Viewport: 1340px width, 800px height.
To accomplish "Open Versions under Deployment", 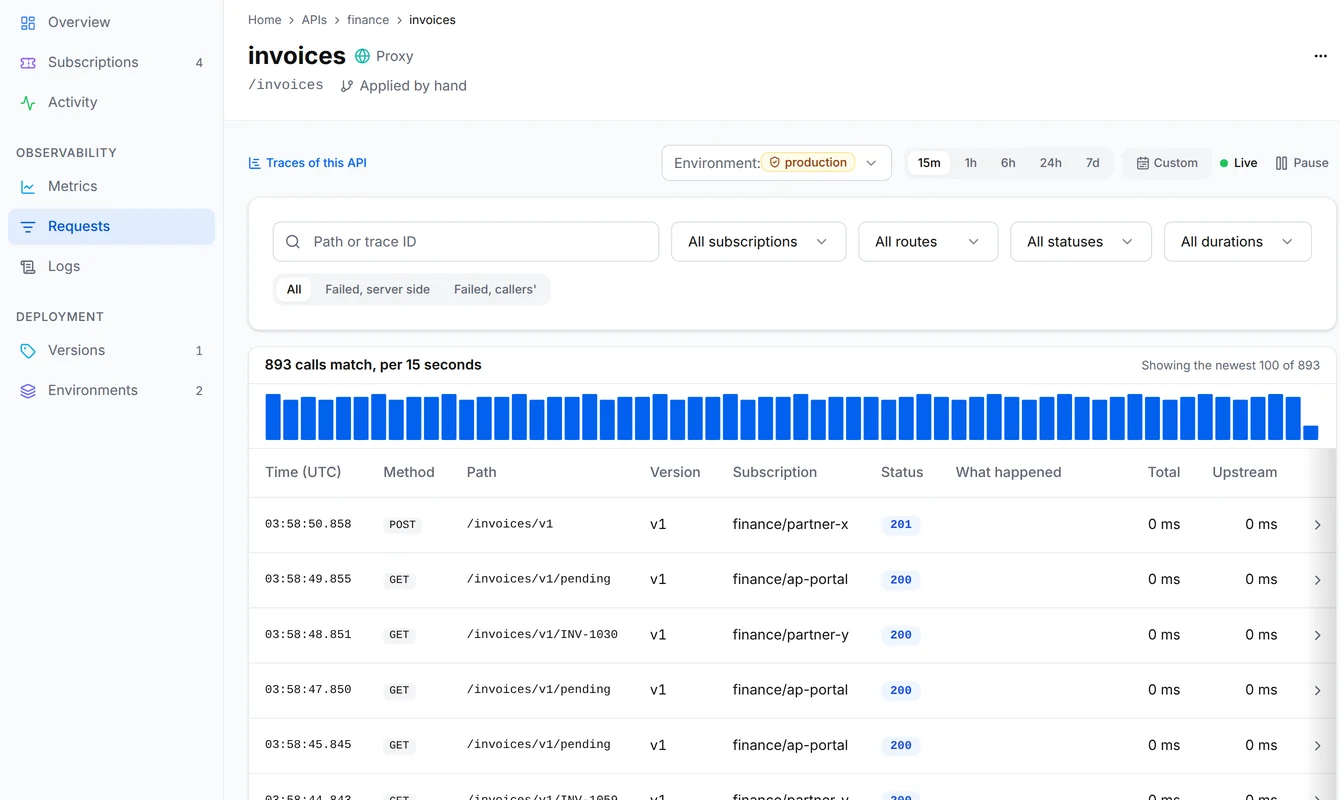I will point(111,350).
